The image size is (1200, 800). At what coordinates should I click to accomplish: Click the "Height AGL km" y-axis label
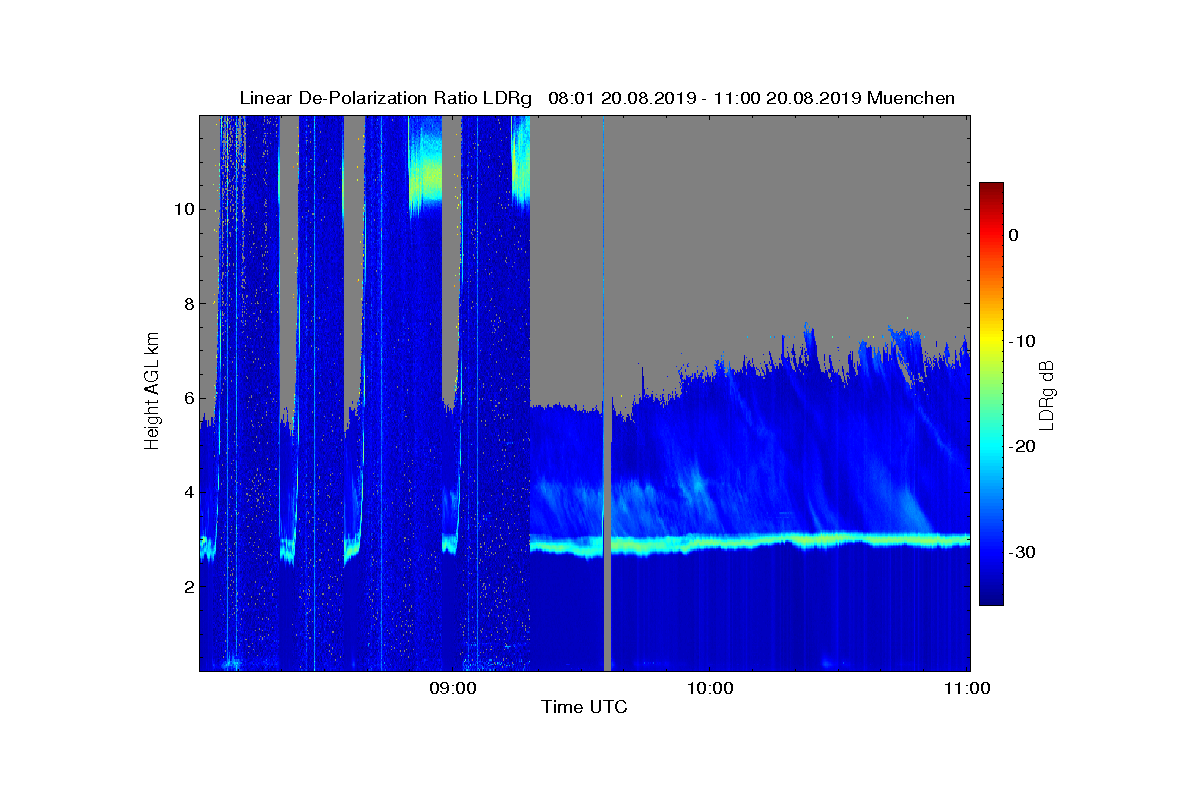coord(152,393)
